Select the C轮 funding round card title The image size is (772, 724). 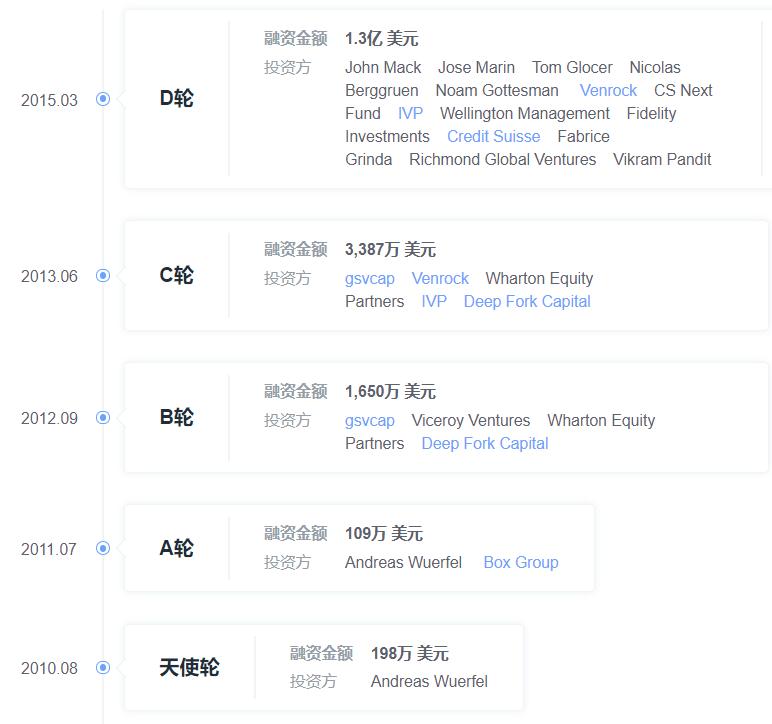tap(177, 276)
